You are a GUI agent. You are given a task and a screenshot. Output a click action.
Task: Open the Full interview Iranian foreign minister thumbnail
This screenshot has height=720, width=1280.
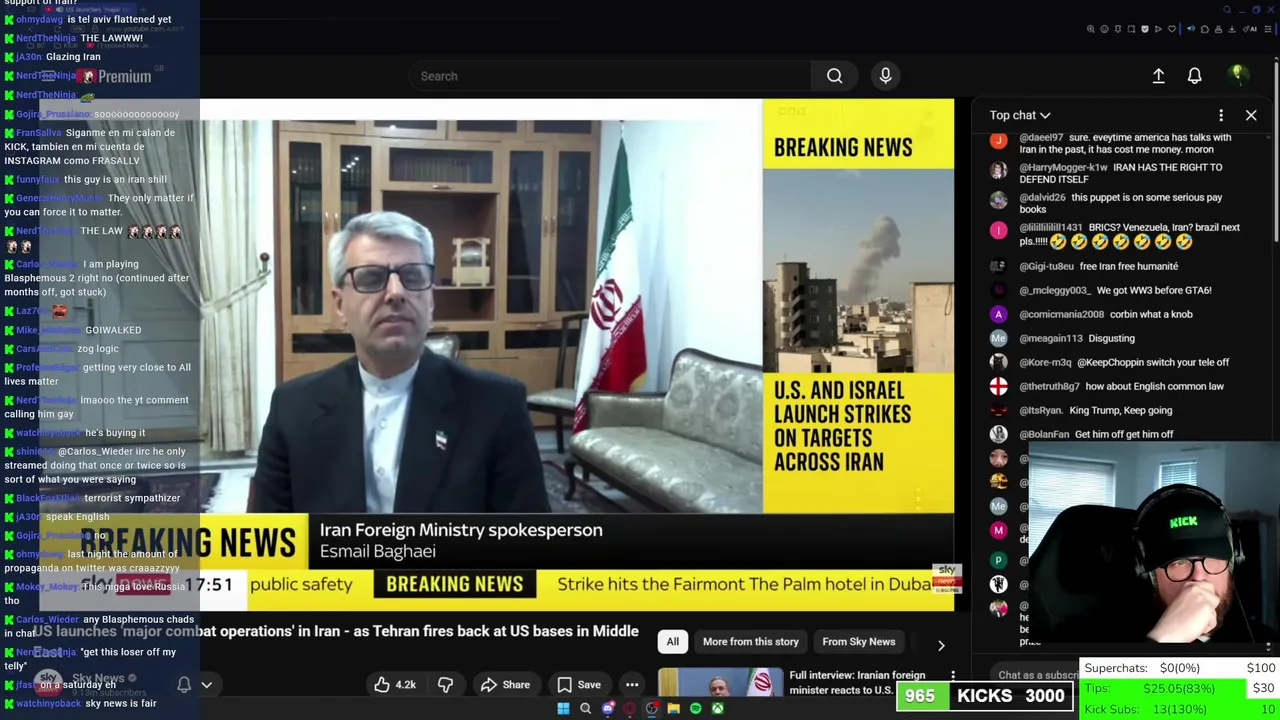coord(720,683)
